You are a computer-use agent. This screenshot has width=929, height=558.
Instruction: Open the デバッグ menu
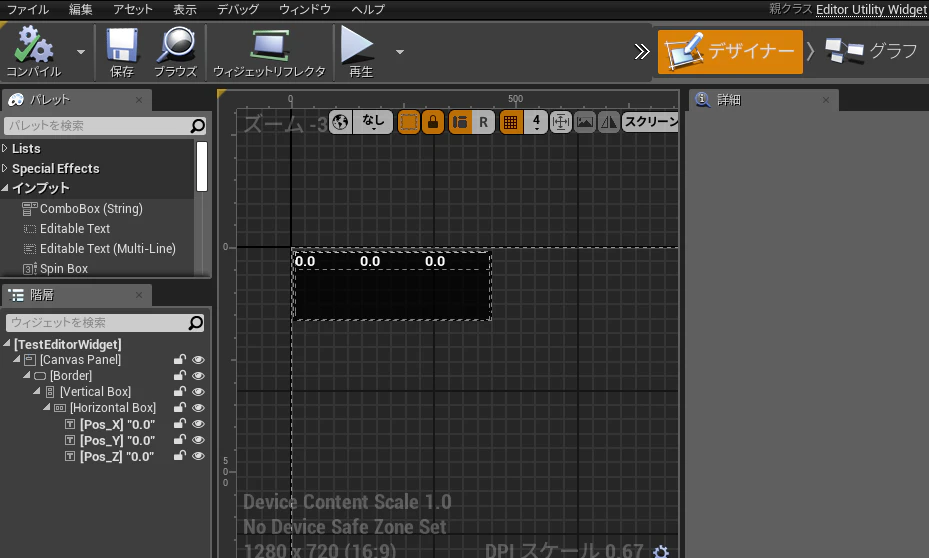pos(238,9)
